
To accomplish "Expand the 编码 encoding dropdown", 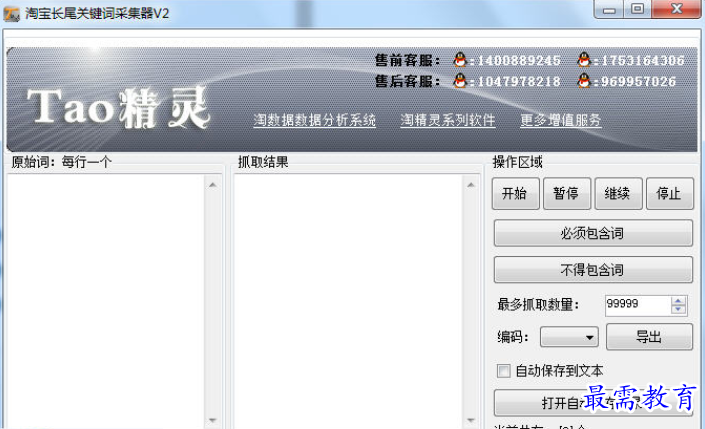I will tap(569, 337).
